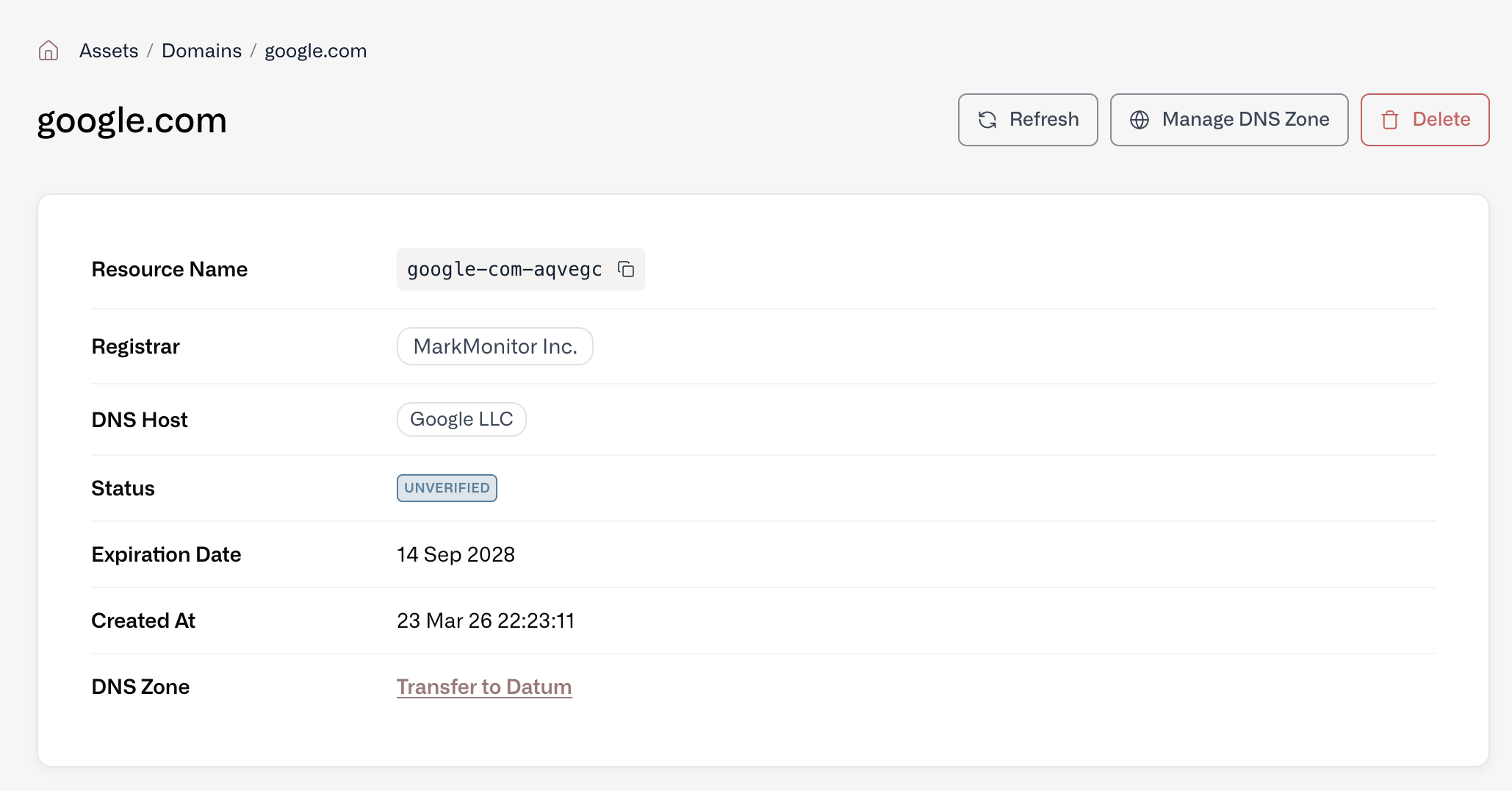Click google.com breadcrumb item
Image resolution: width=1512 pixels, height=791 pixels.
click(x=316, y=51)
